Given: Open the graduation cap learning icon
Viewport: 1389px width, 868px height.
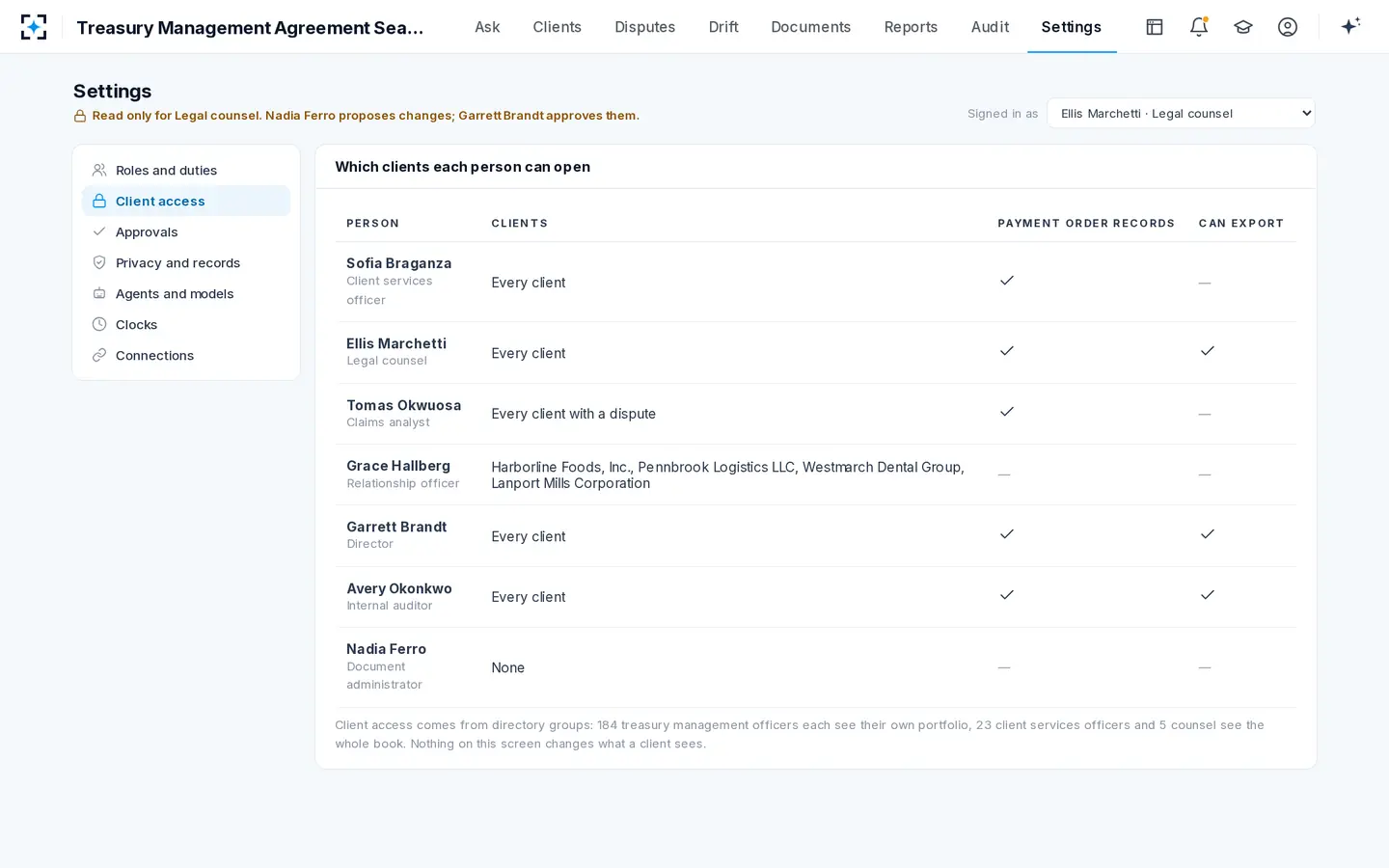Looking at the screenshot, I should (1243, 27).
